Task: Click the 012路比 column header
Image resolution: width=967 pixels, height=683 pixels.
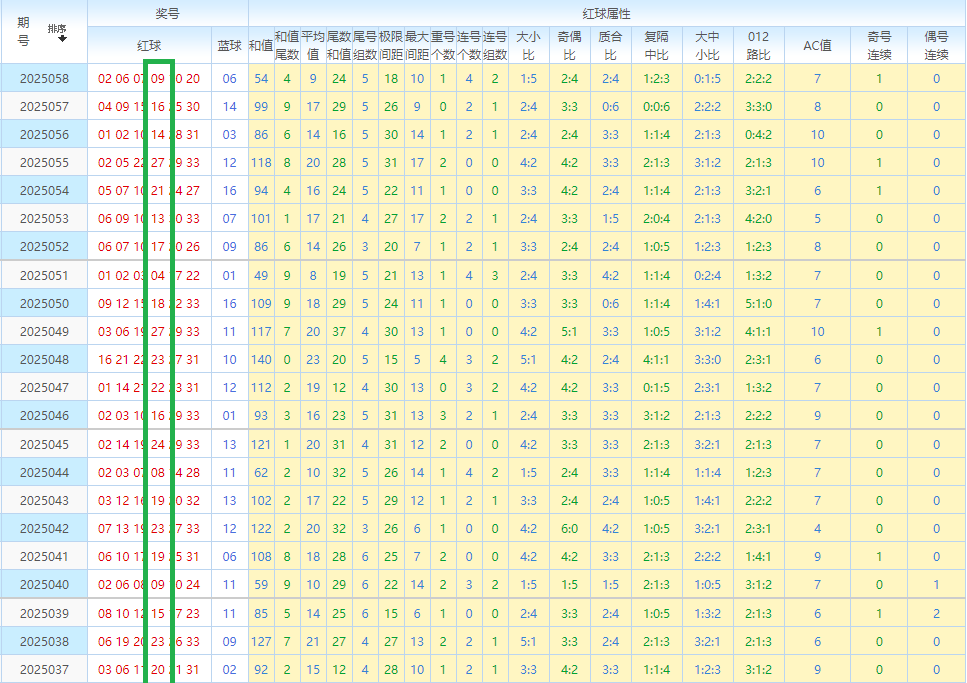Action: coord(759,45)
